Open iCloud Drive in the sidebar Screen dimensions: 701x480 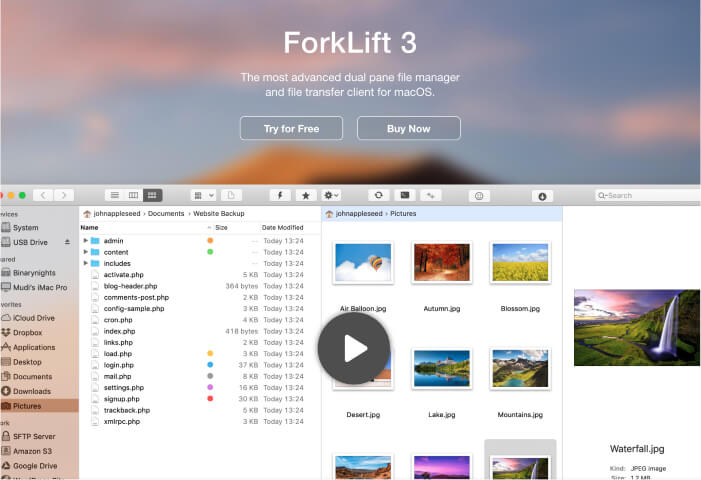click(x=39, y=318)
